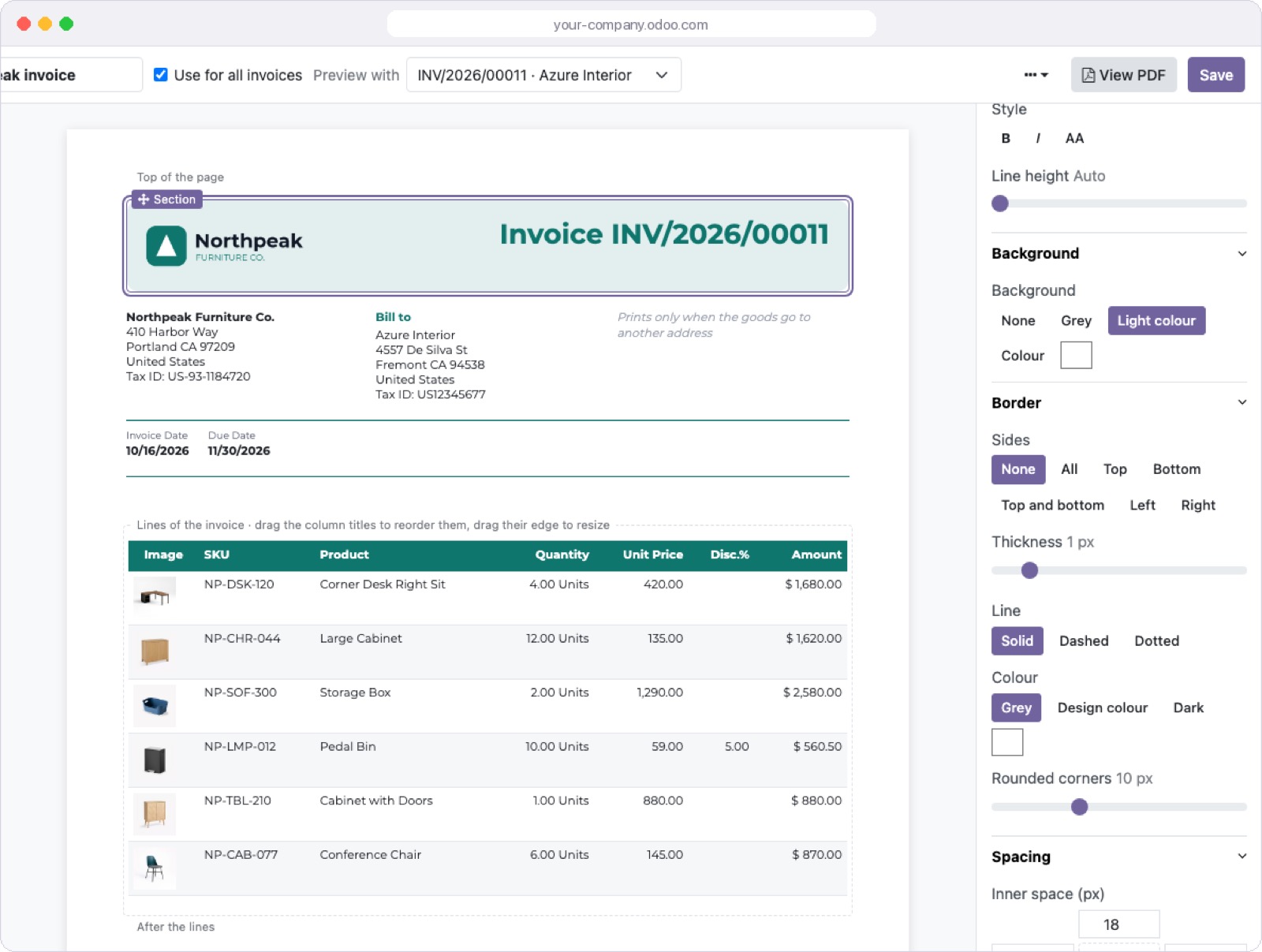Click the Quantity column header
1262x952 pixels.
[562, 555]
